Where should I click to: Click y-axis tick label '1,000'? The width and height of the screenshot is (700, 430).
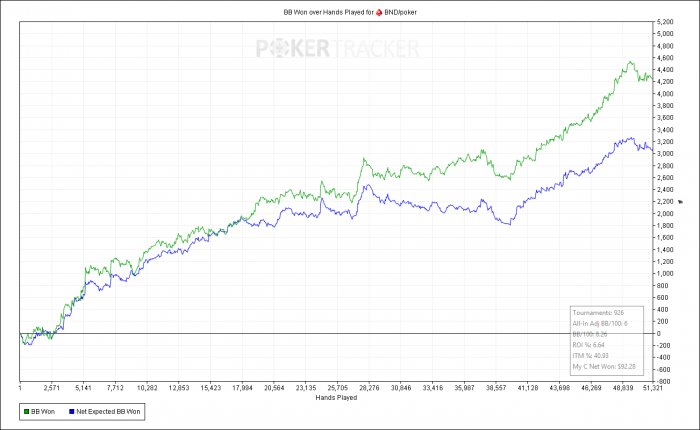pyautogui.click(x=665, y=274)
